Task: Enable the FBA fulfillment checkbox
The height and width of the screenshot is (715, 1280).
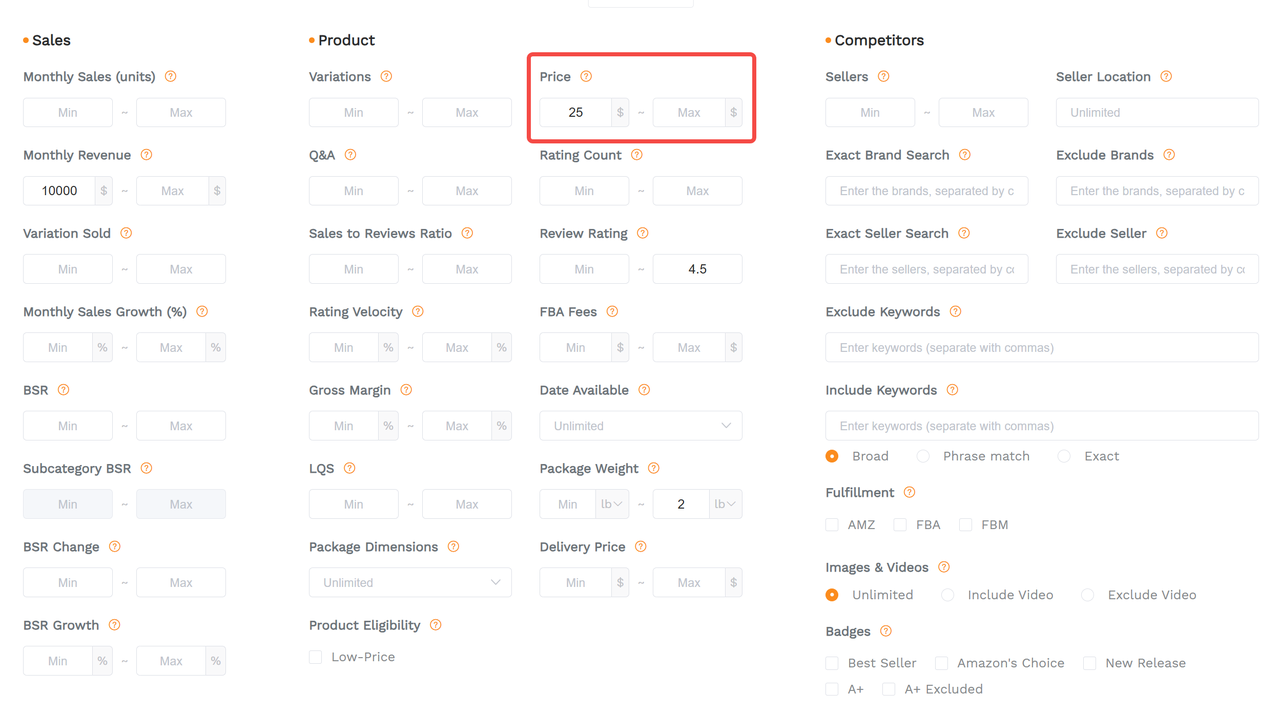Action: [901, 524]
